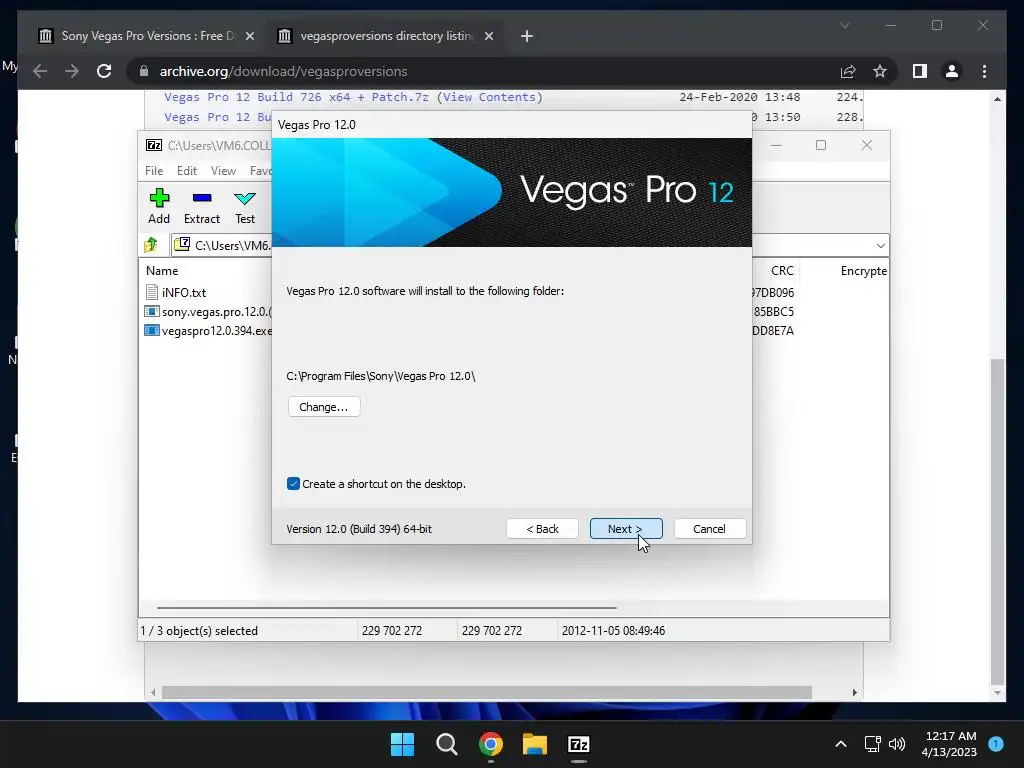The image size is (1024, 768).
Task: Click Chrome forward arrow
Action: point(72,71)
